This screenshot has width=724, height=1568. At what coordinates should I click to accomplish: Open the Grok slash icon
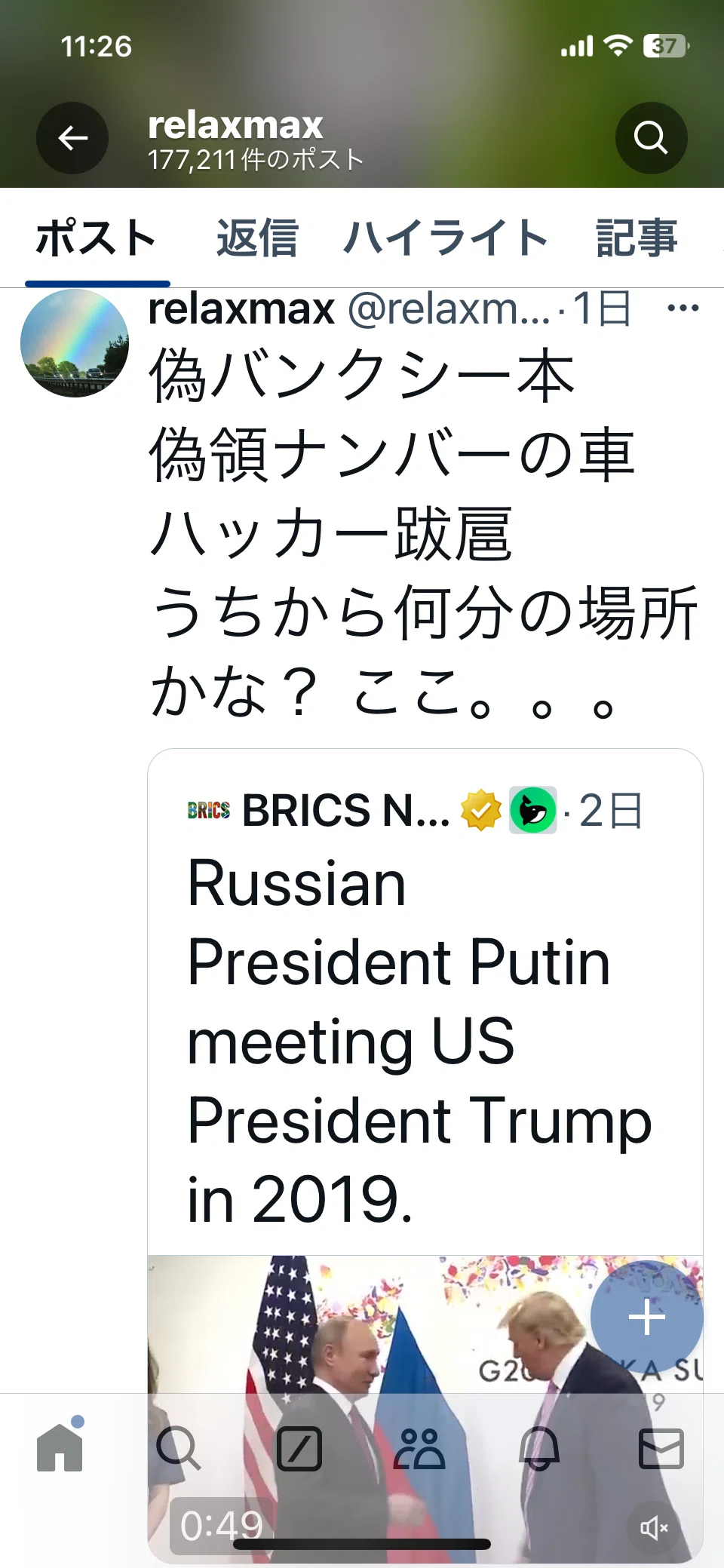299,1449
